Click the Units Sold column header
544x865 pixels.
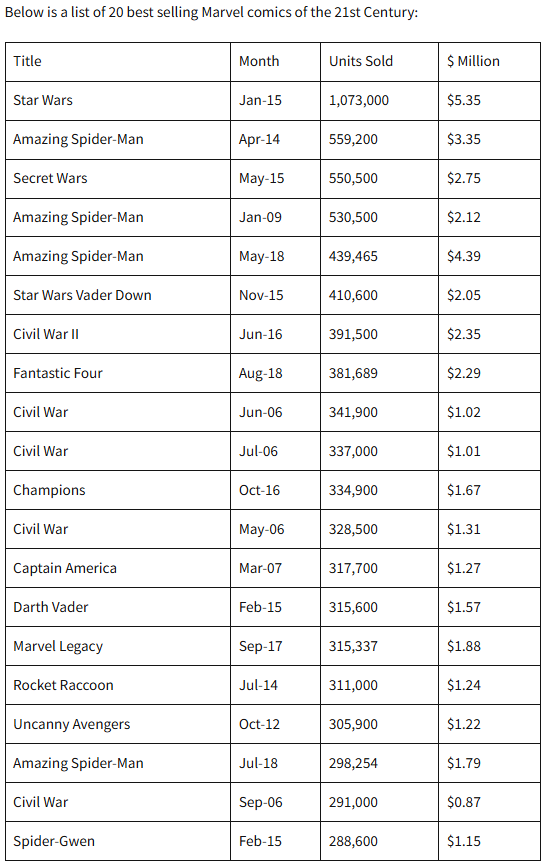tap(379, 62)
